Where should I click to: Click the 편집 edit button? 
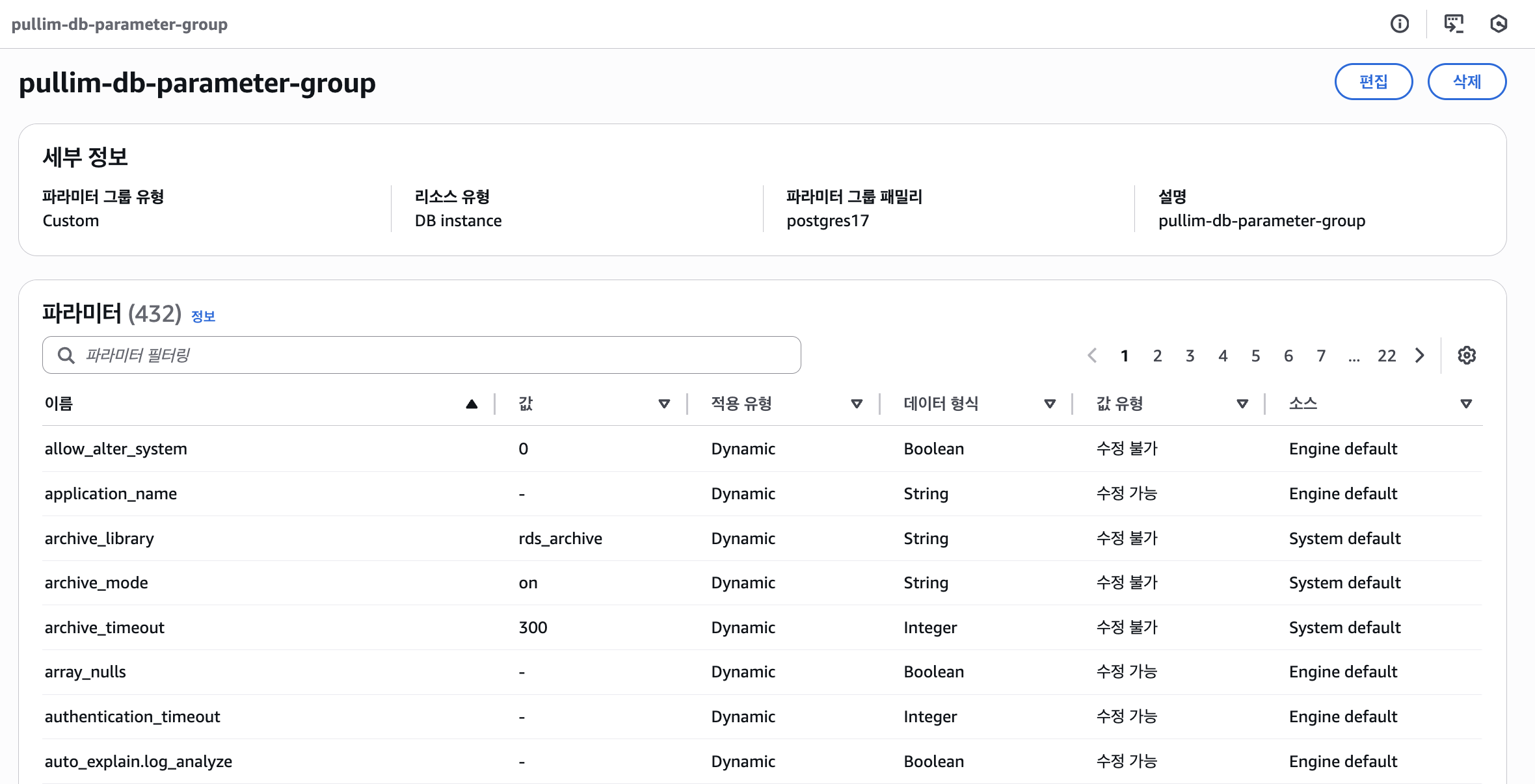1373,82
